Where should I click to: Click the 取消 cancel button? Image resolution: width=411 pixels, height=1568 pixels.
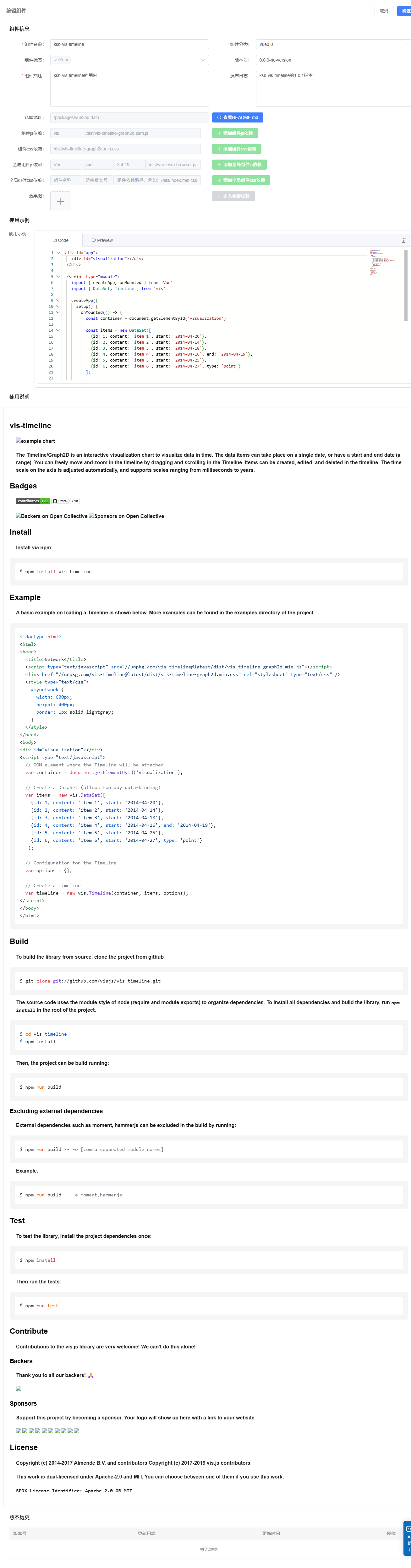coord(384,11)
